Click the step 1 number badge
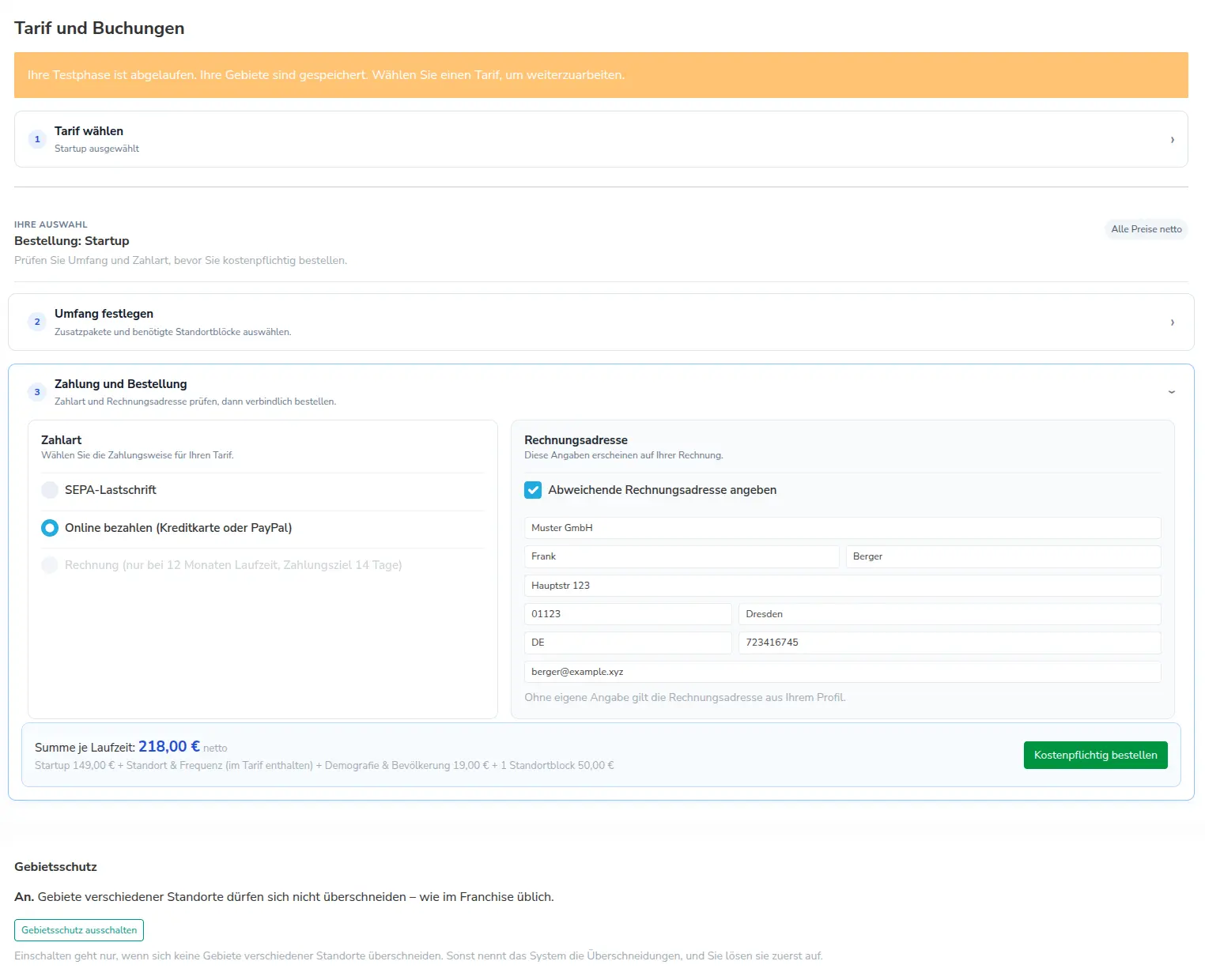This screenshot has width=1205, height=980. click(37, 140)
